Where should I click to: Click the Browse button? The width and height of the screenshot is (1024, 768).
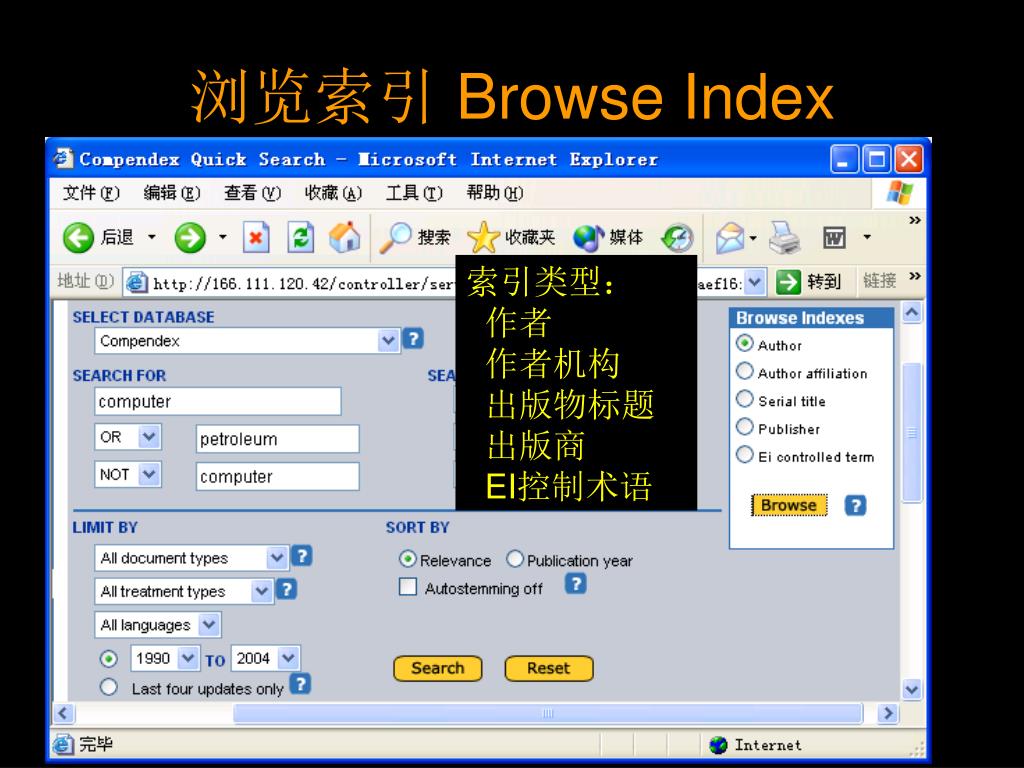coord(789,505)
